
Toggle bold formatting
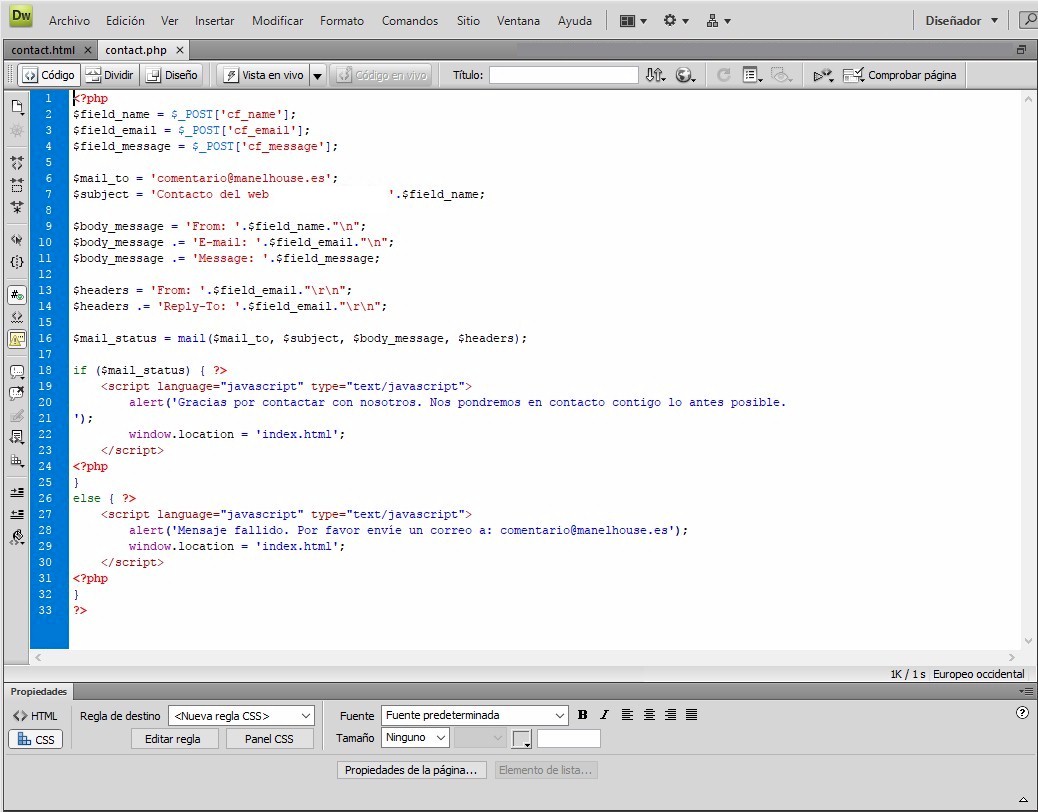point(583,715)
